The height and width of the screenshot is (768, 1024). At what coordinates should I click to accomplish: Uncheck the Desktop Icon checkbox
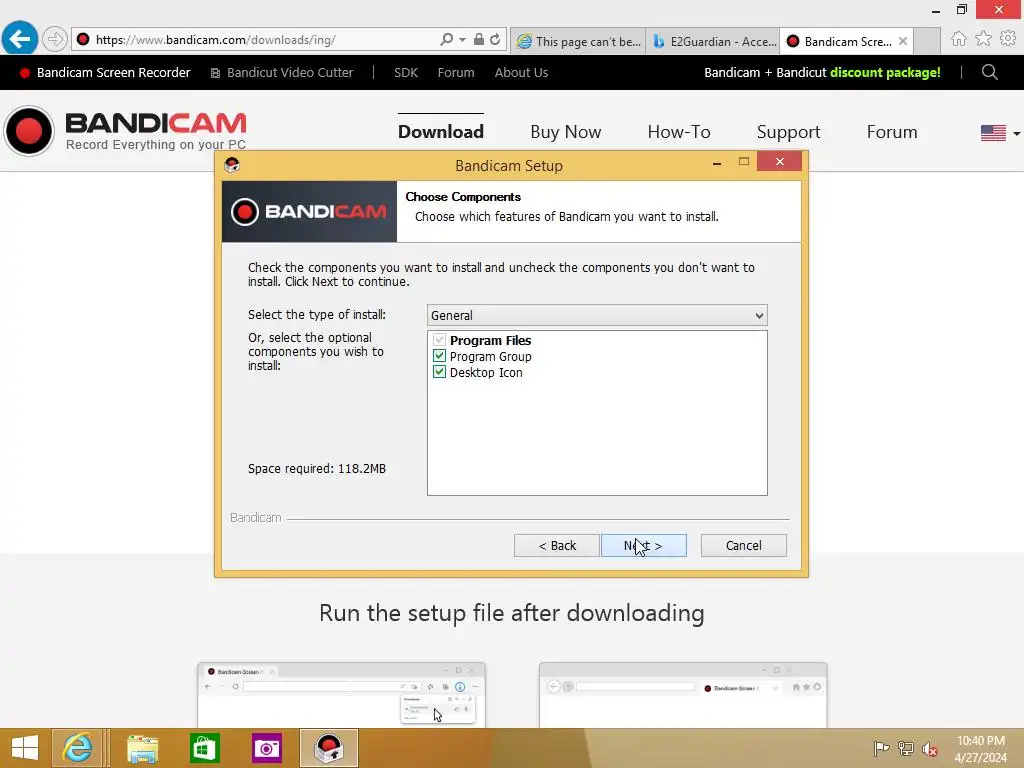pos(439,372)
